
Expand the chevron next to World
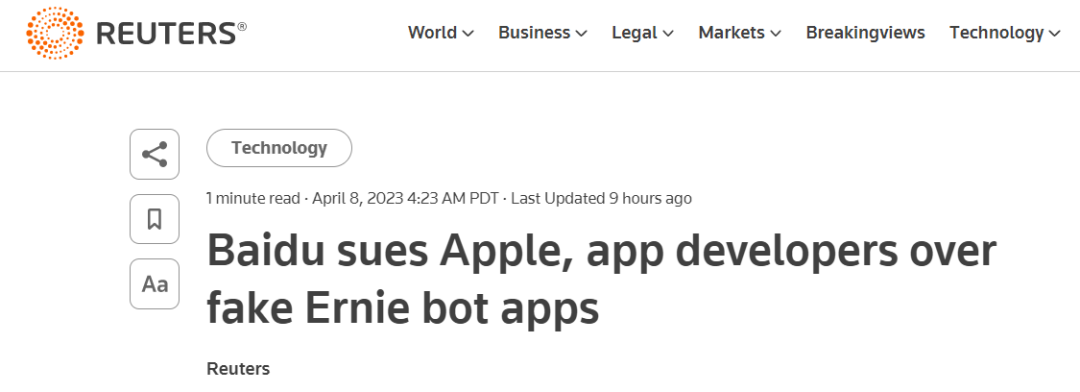[x=468, y=33]
